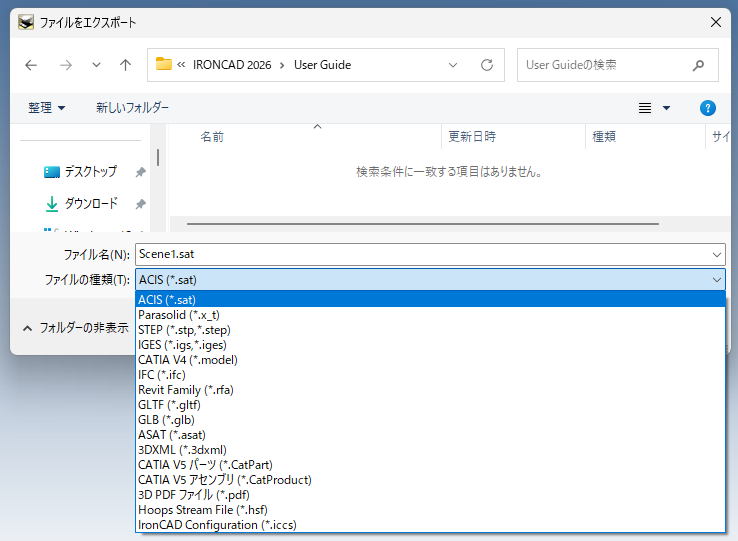Choose 3D PDF ファイル (*.pdf)
Viewport: 738px width, 541px height.
pos(430,495)
